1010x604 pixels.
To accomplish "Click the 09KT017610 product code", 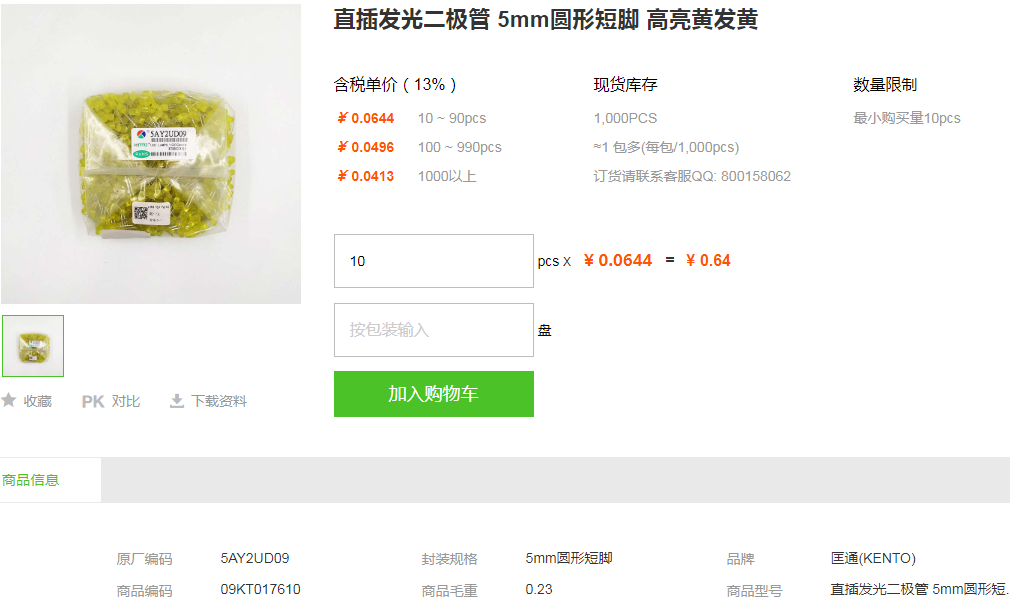I will point(260,589).
